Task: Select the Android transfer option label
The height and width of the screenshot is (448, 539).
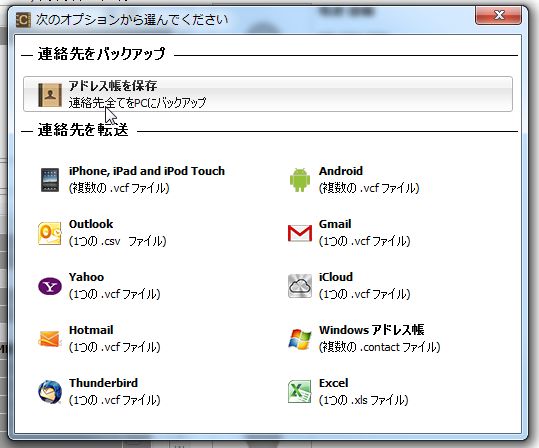Action: (341, 171)
